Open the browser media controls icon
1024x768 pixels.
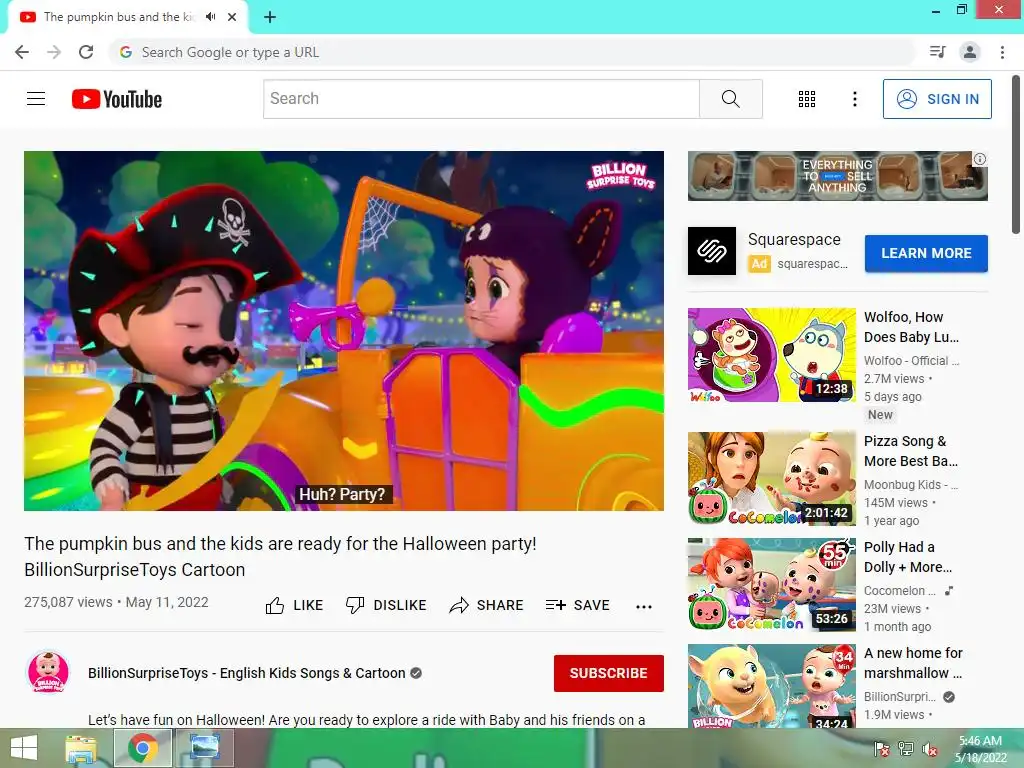point(938,52)
